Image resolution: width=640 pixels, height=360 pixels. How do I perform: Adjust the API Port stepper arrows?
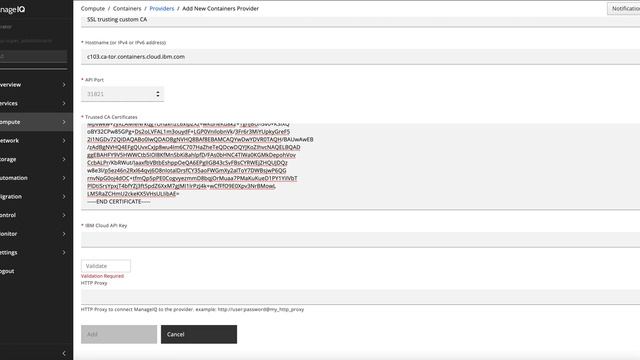click(x=158, y=94)
